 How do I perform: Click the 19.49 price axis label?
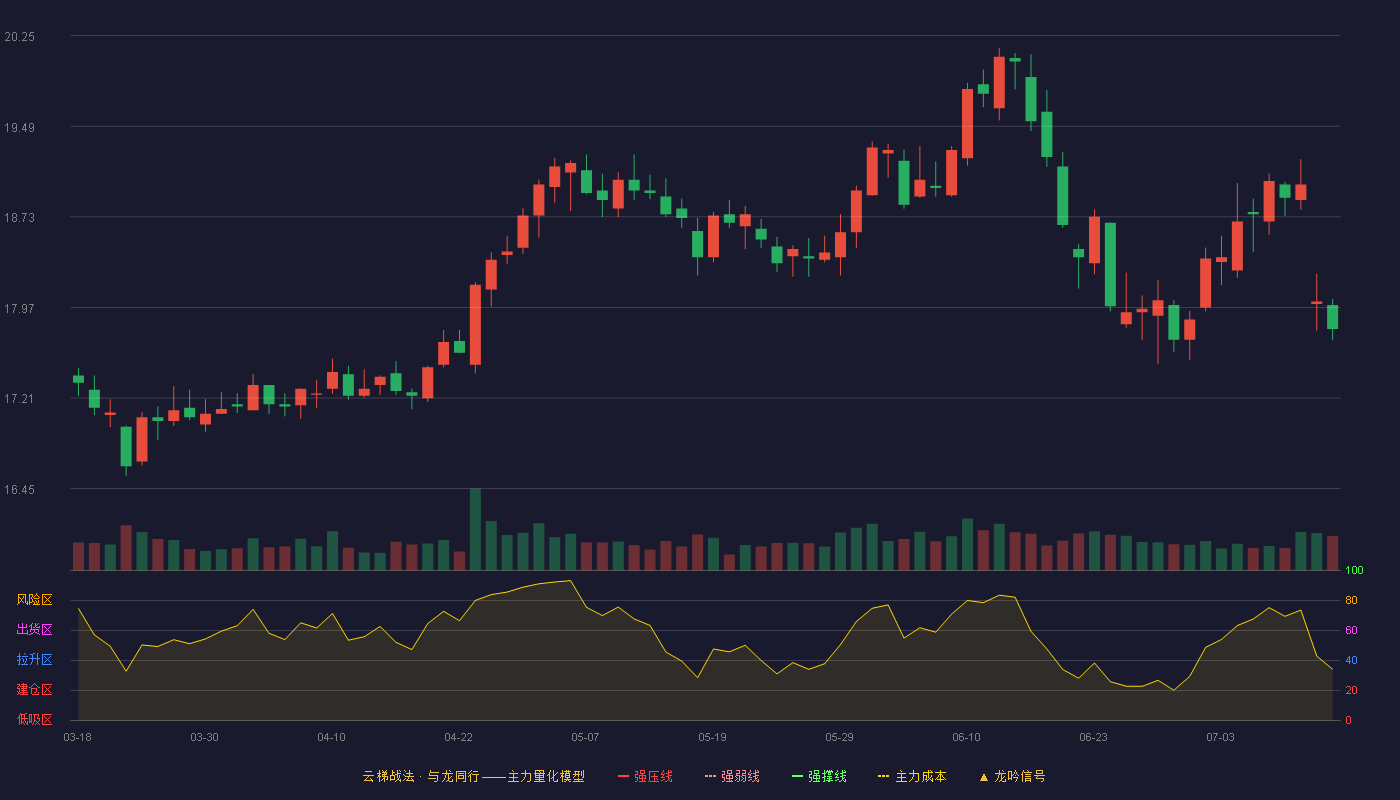tap(20, 127)
